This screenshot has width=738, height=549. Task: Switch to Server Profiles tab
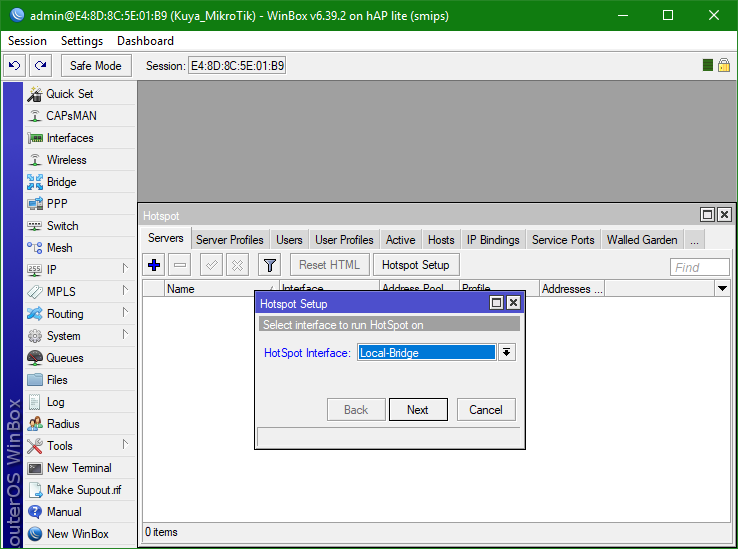coord(230,240)
